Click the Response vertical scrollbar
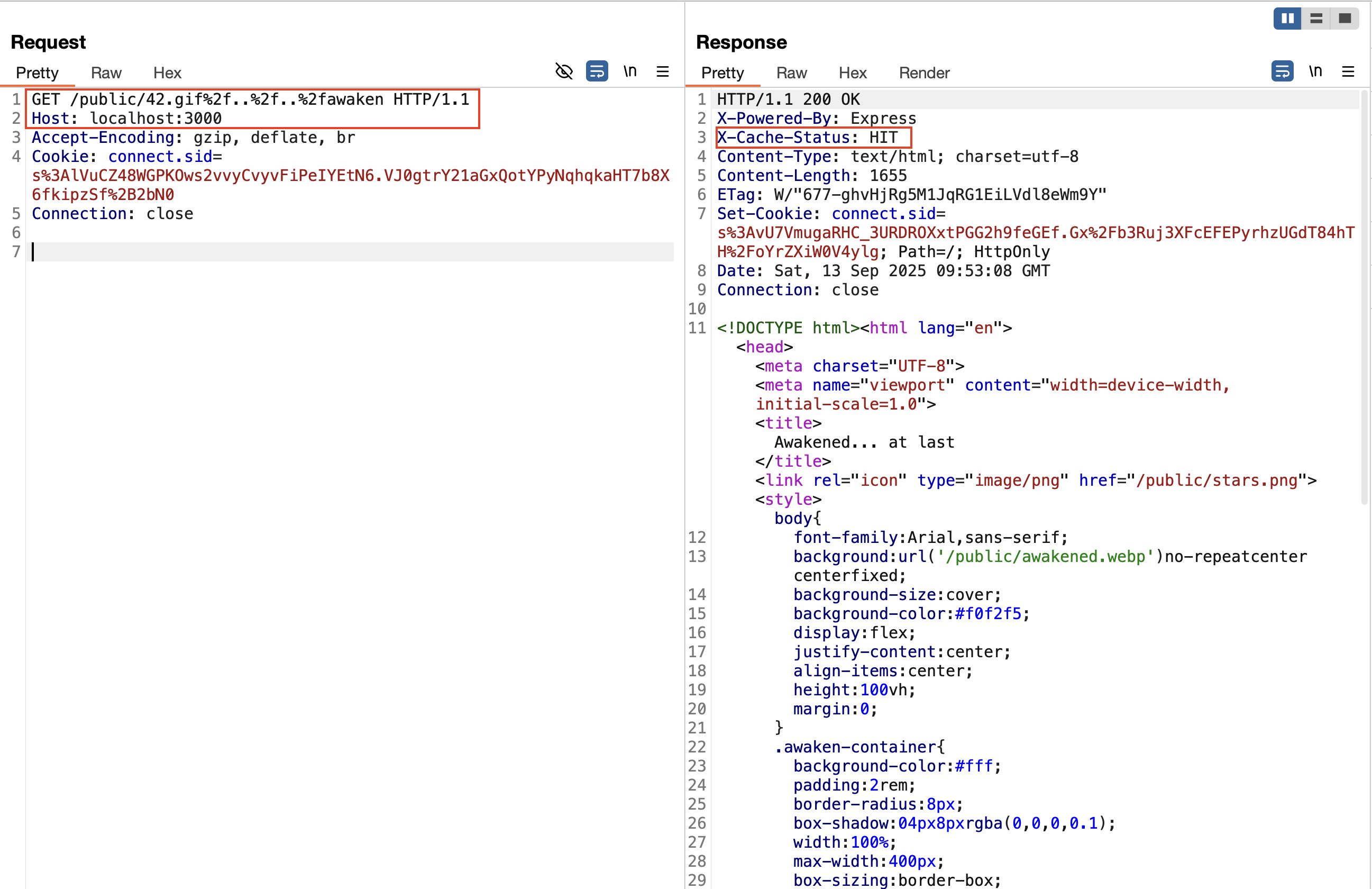The width and height of the screenshot is (1372, 889). [1364, 297]
